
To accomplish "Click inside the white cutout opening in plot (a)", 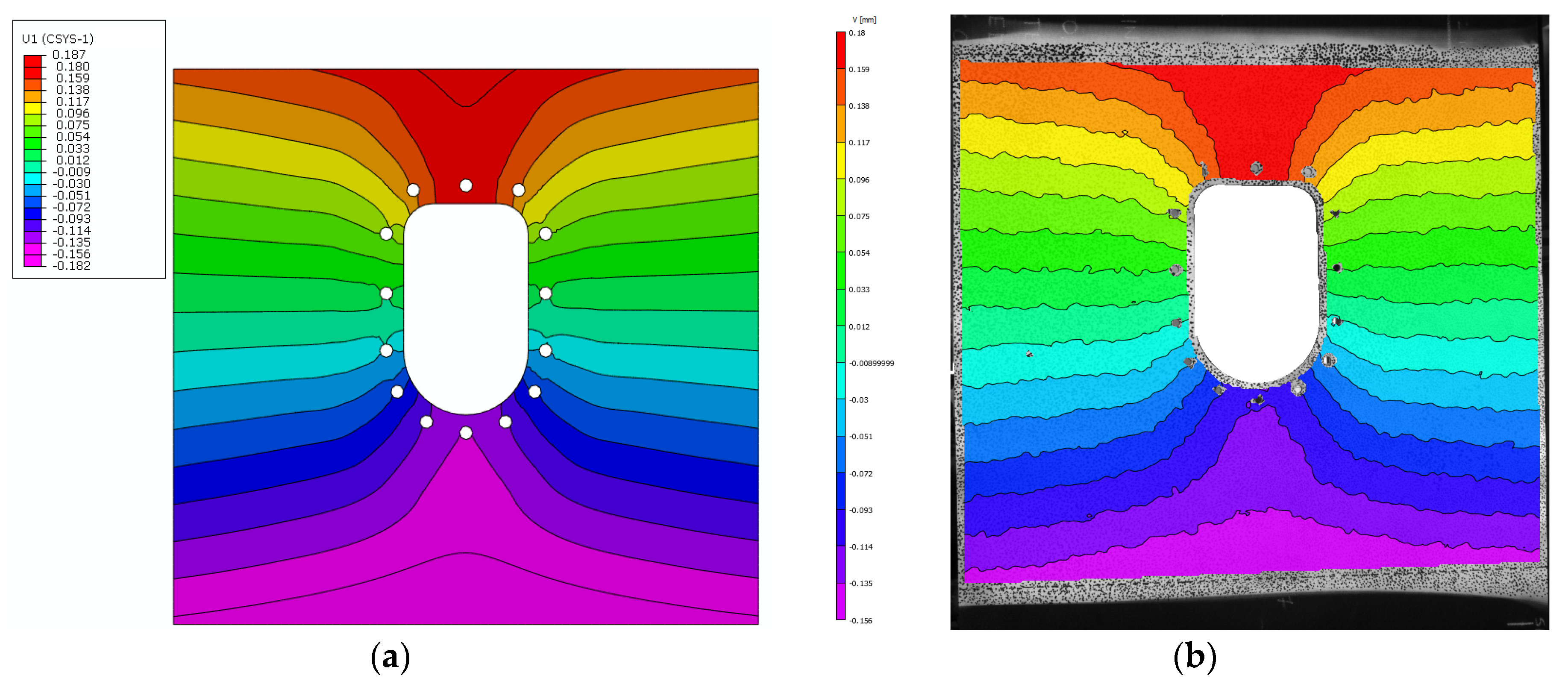I will tap(466, 304).
